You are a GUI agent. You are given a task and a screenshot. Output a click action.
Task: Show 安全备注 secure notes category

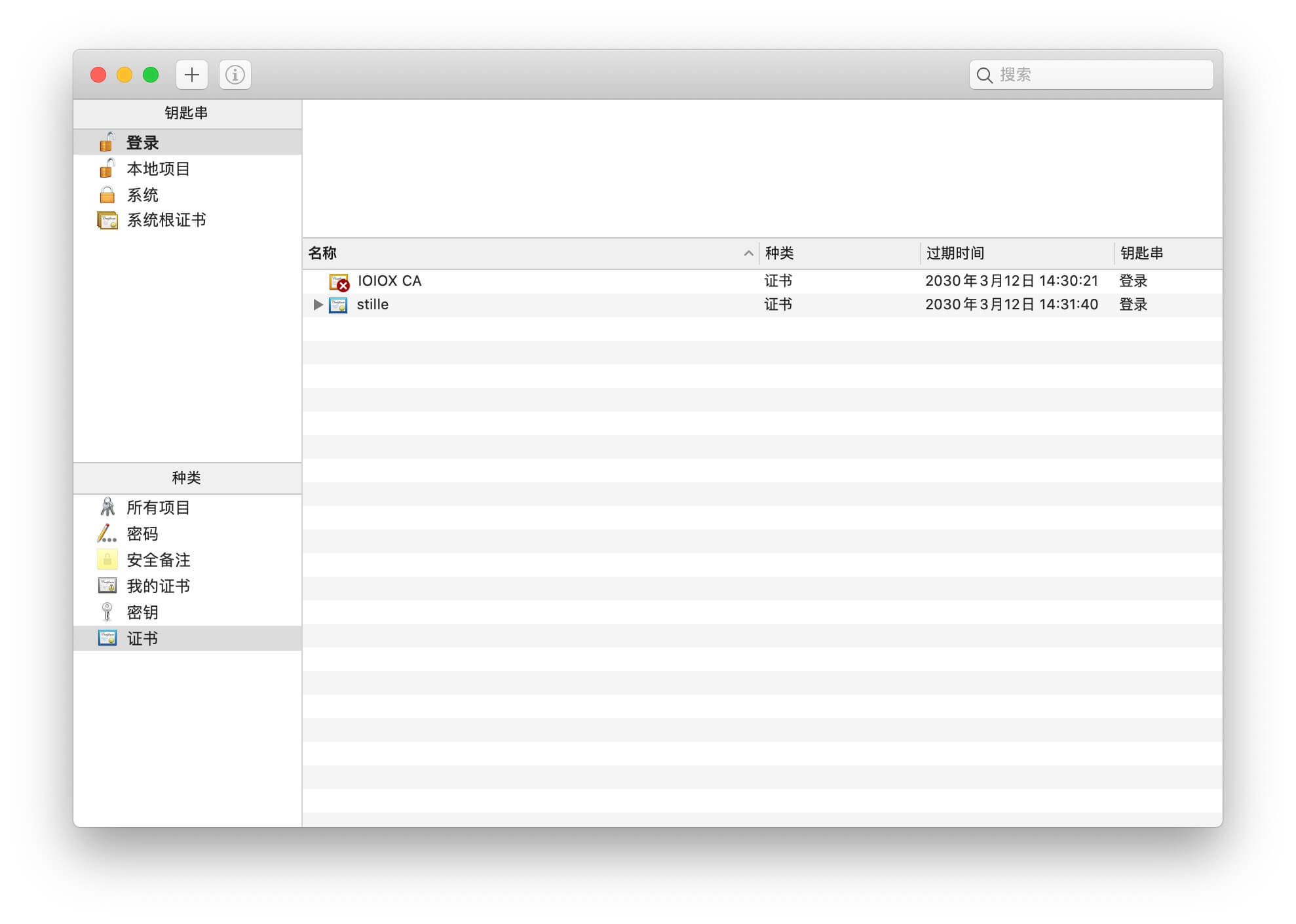tap(157, 560)
